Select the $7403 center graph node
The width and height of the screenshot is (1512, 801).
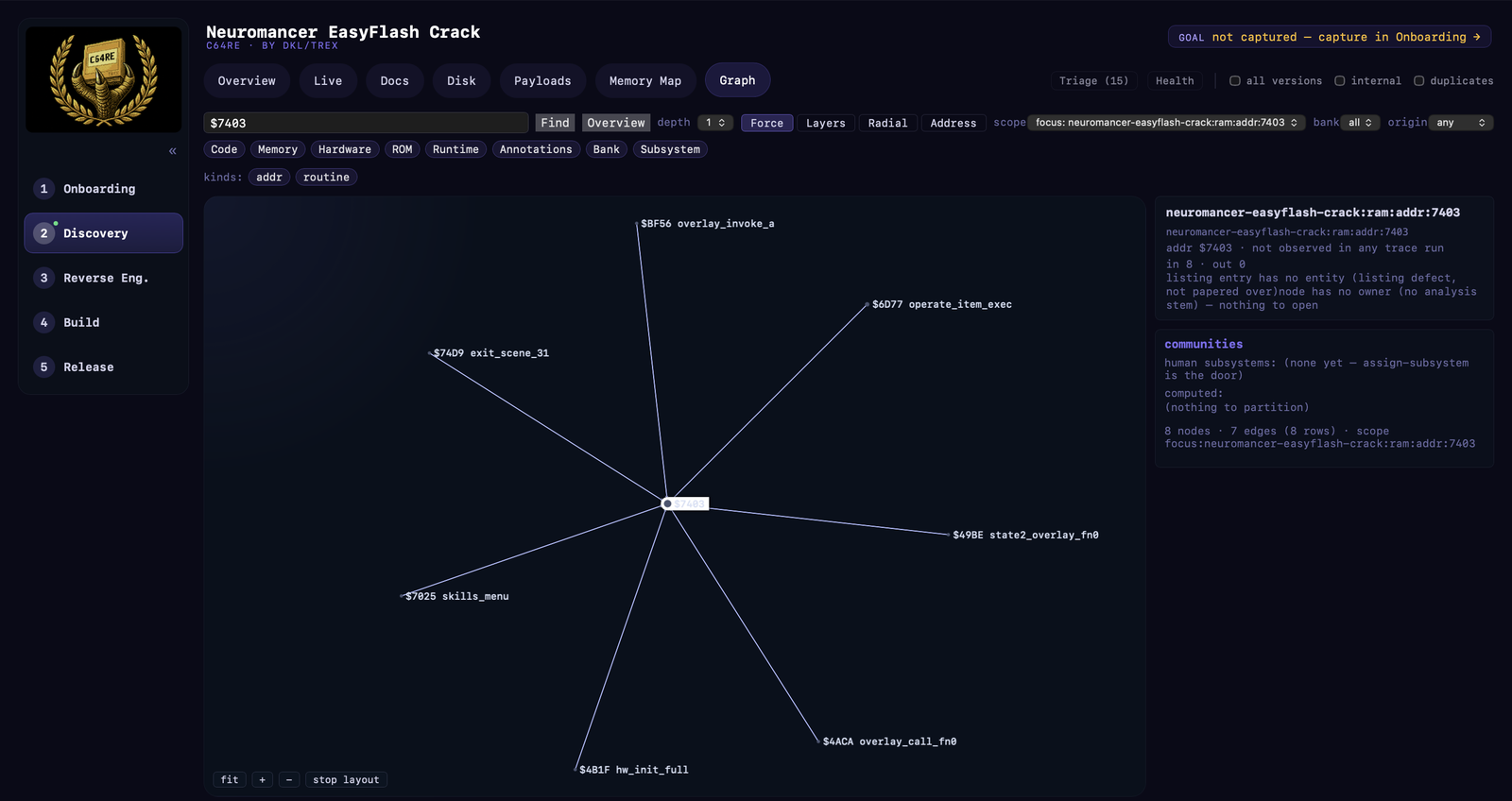point(667,503)
